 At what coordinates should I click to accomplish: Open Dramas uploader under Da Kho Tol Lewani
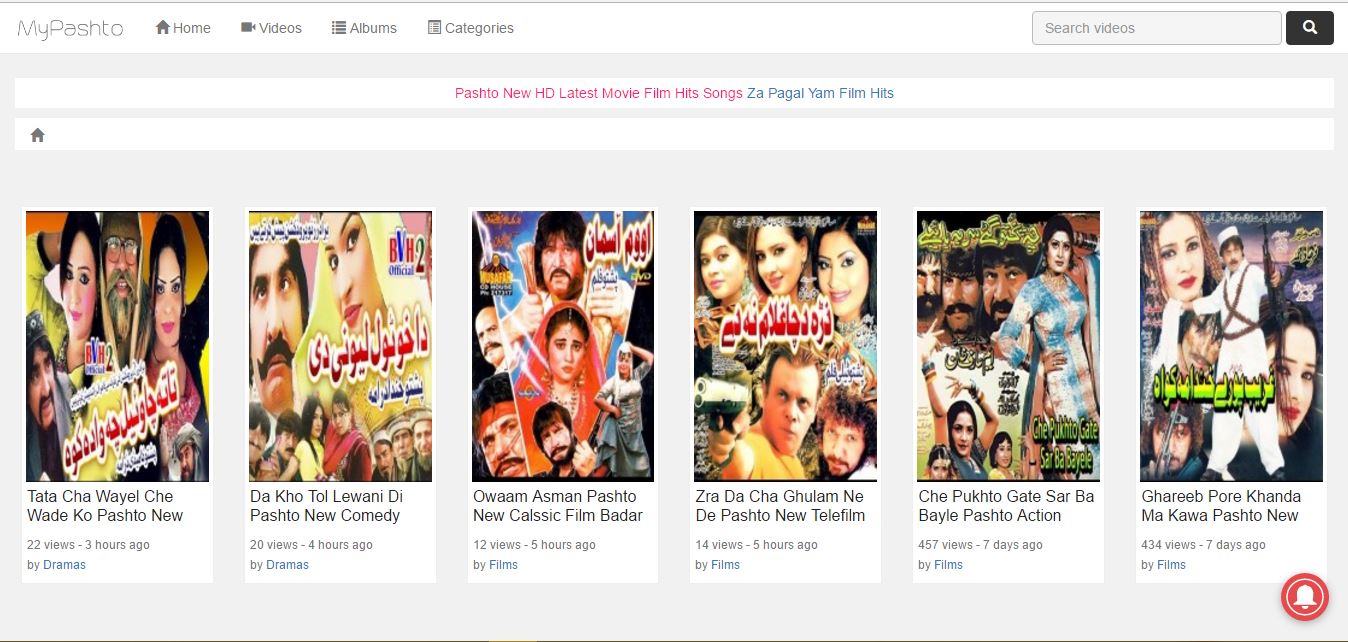(x=287, y=565)
